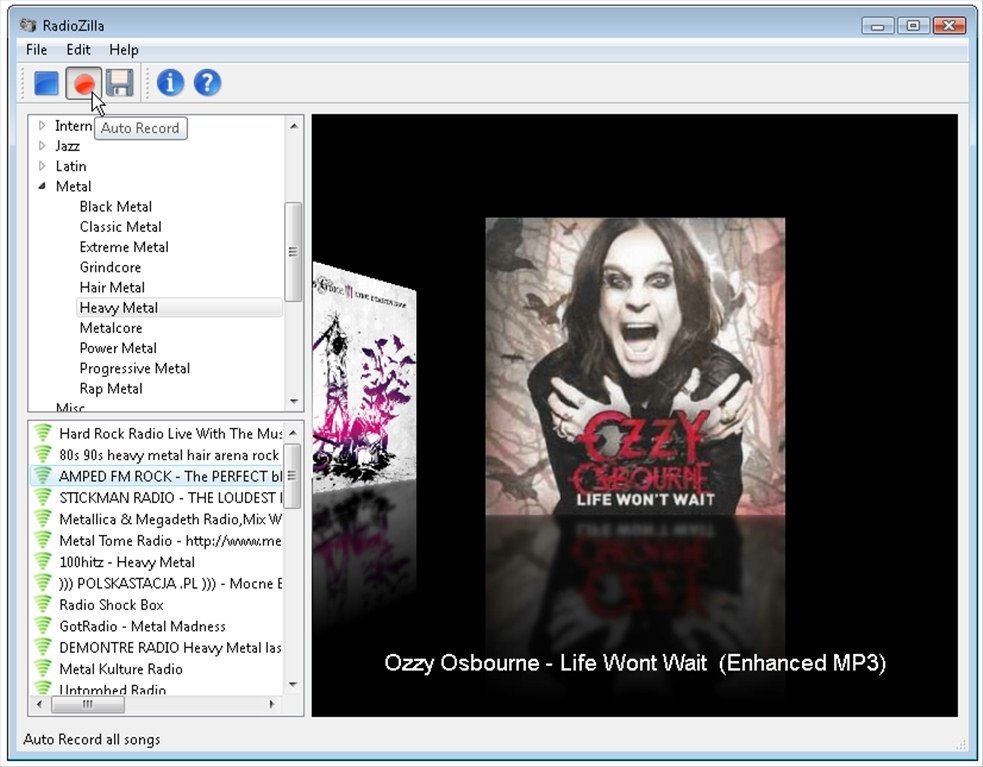Click signal icon beside 100hitz - Heavy Metal

click(x=43, y=562)
